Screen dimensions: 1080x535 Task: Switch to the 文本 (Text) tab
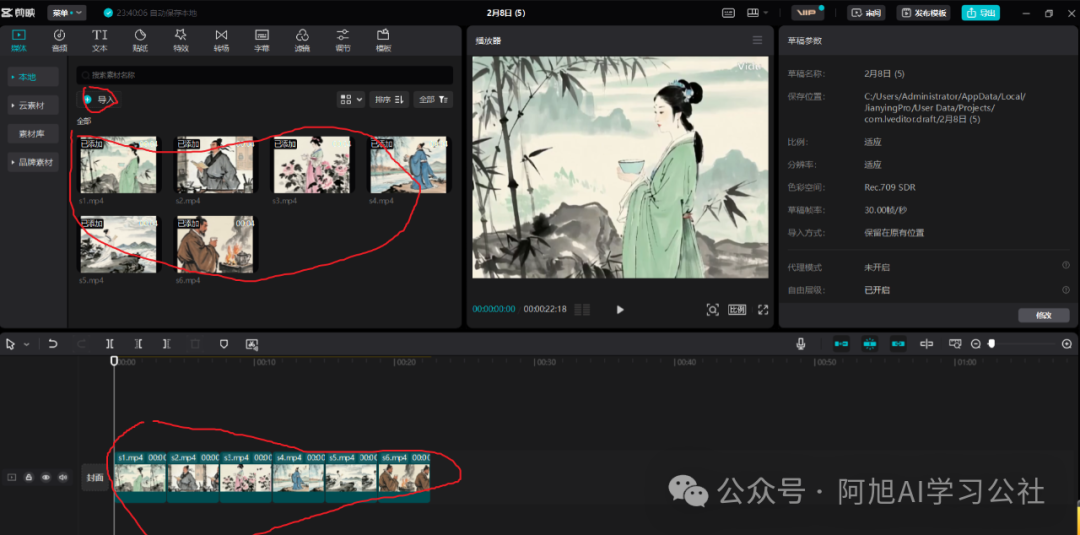(x=100, y=40)
